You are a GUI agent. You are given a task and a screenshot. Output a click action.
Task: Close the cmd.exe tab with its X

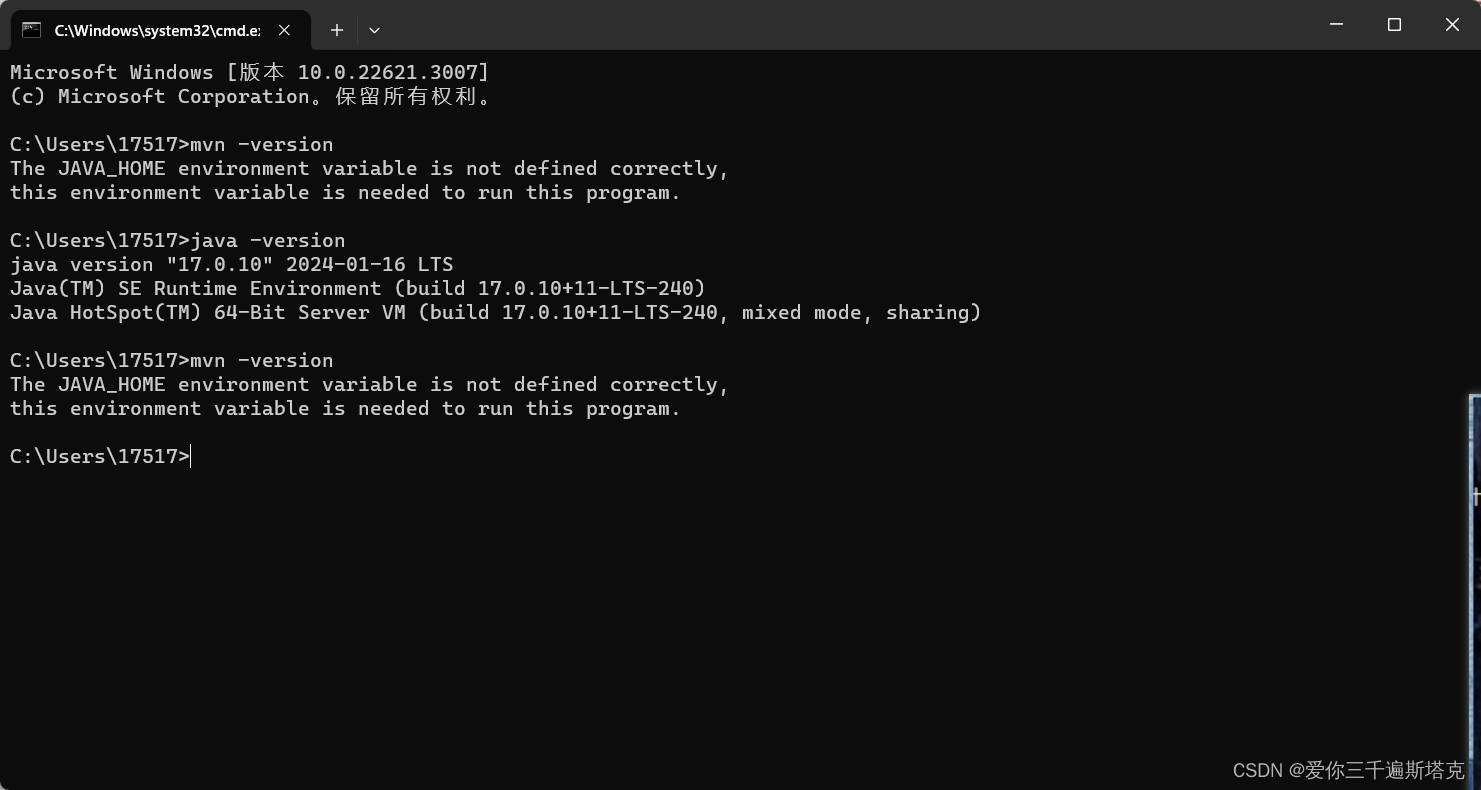283,30
